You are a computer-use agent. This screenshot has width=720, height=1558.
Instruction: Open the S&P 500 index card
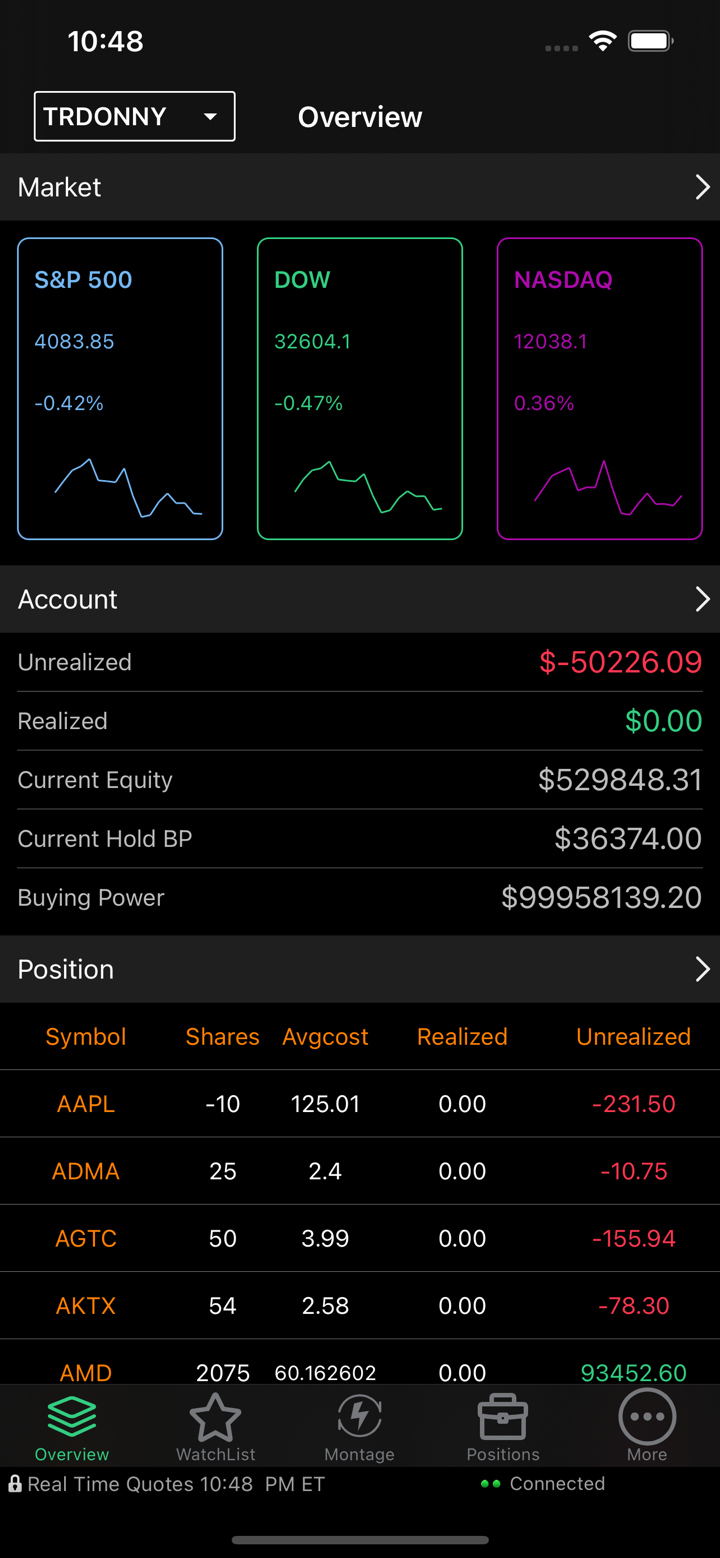point(120,389)
